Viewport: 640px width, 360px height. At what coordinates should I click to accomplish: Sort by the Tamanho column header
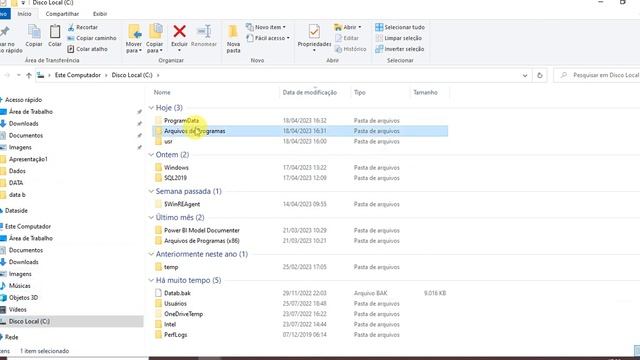pos(425,93)
